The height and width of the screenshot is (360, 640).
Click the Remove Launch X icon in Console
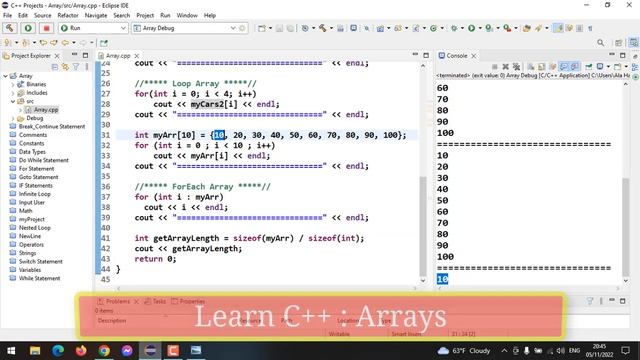pyautogui.click(x=505, y=67)
